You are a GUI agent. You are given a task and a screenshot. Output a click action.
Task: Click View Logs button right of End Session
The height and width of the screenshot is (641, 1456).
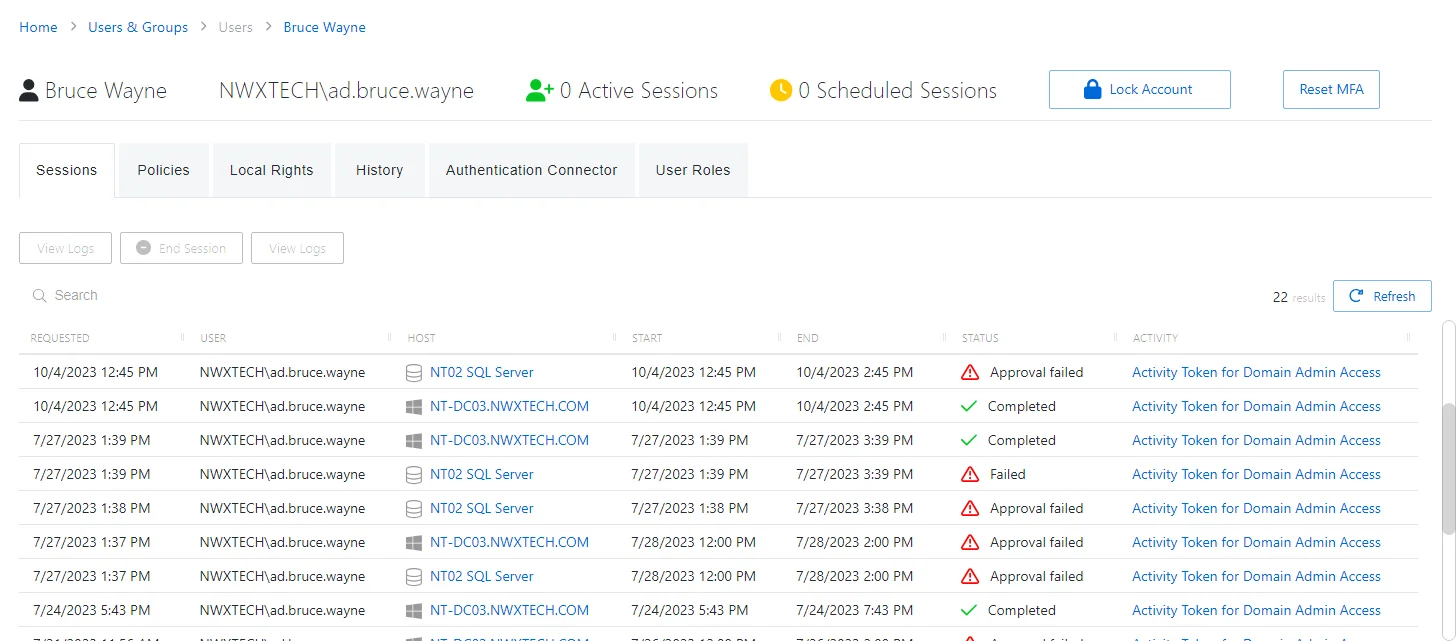297,248
